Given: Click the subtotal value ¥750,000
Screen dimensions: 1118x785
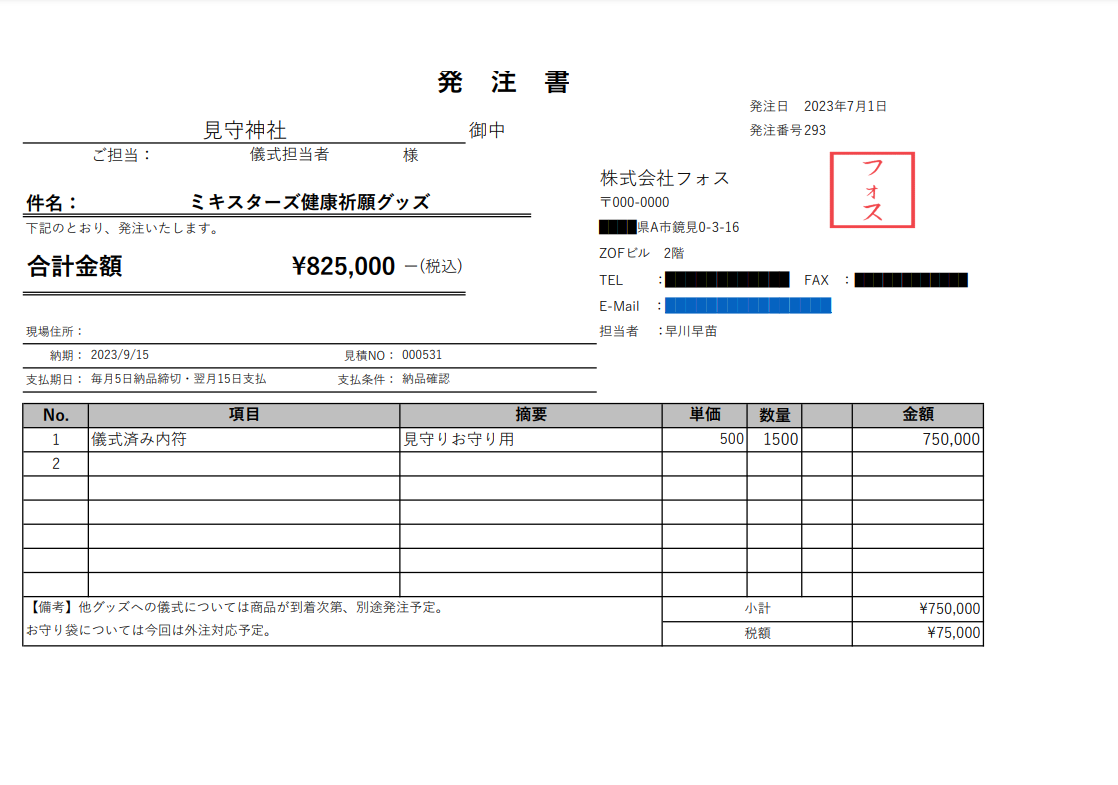Looking at the screenshot, I should click(x=949, y=608).
